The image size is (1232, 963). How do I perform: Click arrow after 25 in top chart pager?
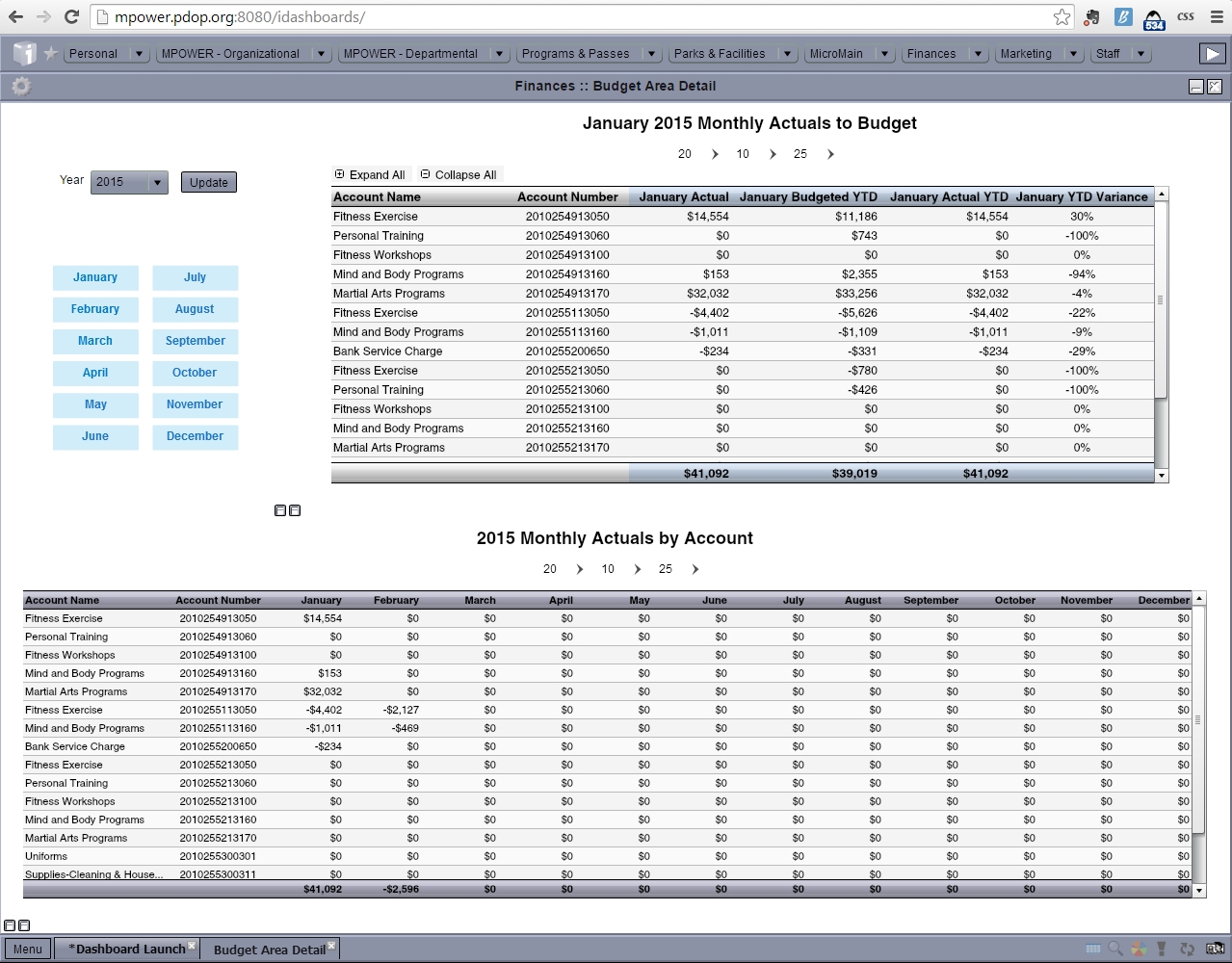(830, 154)
